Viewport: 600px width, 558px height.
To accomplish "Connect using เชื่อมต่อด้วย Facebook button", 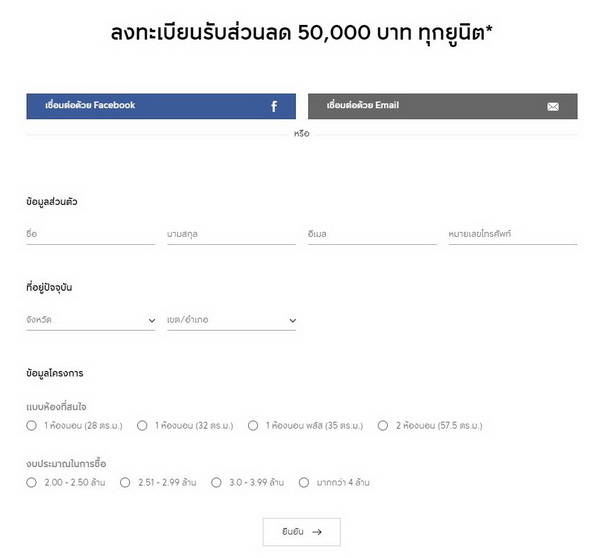I will (x=160, y=106).
